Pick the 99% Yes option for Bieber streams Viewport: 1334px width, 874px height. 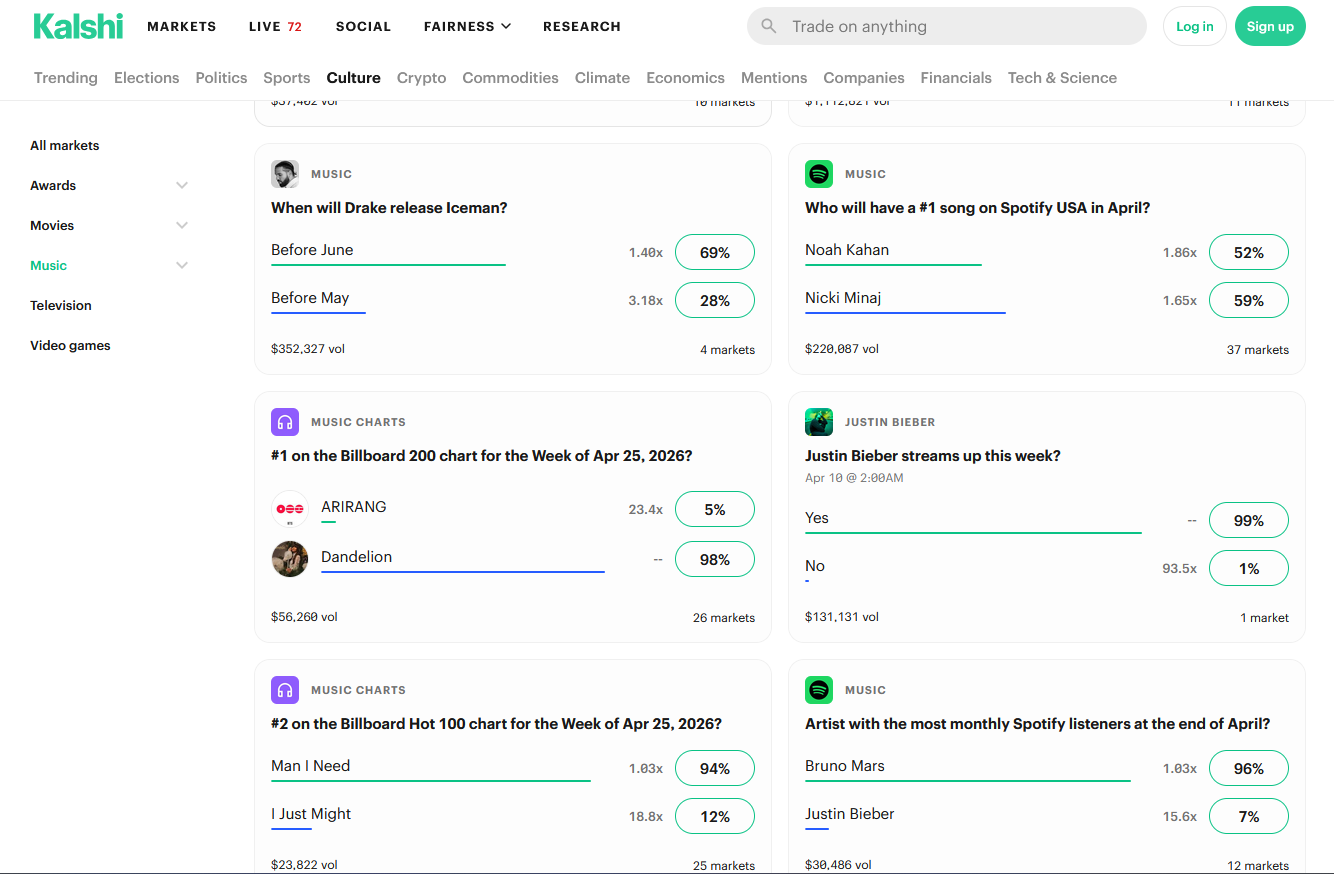1248,521
